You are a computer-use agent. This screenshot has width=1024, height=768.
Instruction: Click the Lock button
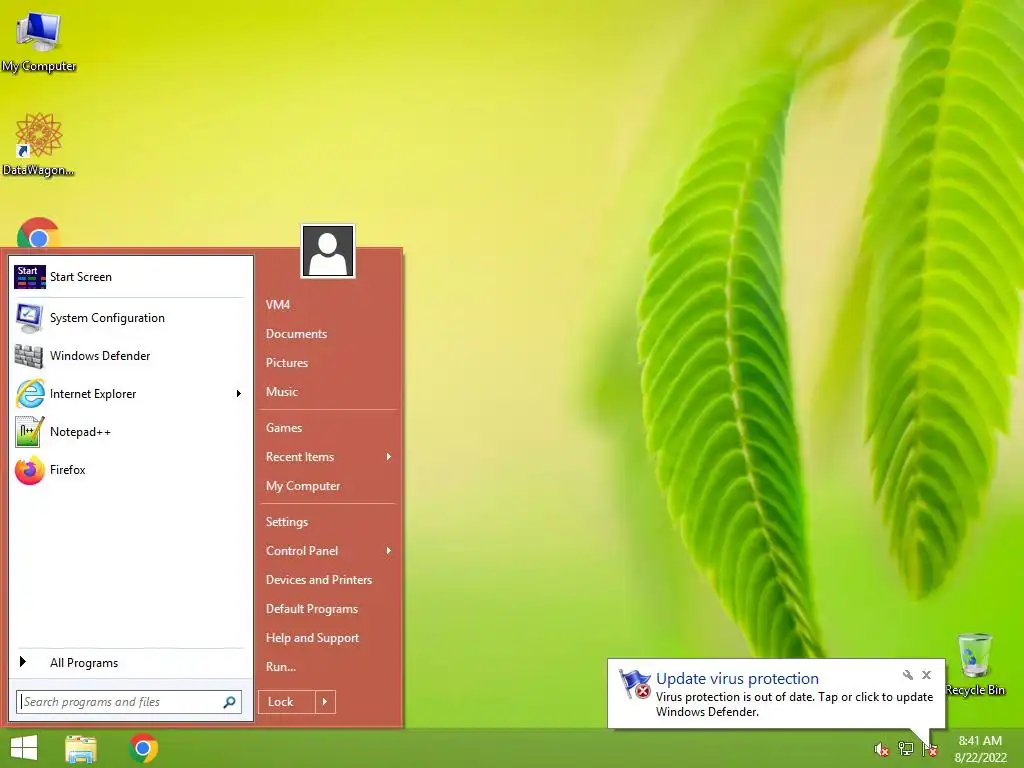click(287, 702)
